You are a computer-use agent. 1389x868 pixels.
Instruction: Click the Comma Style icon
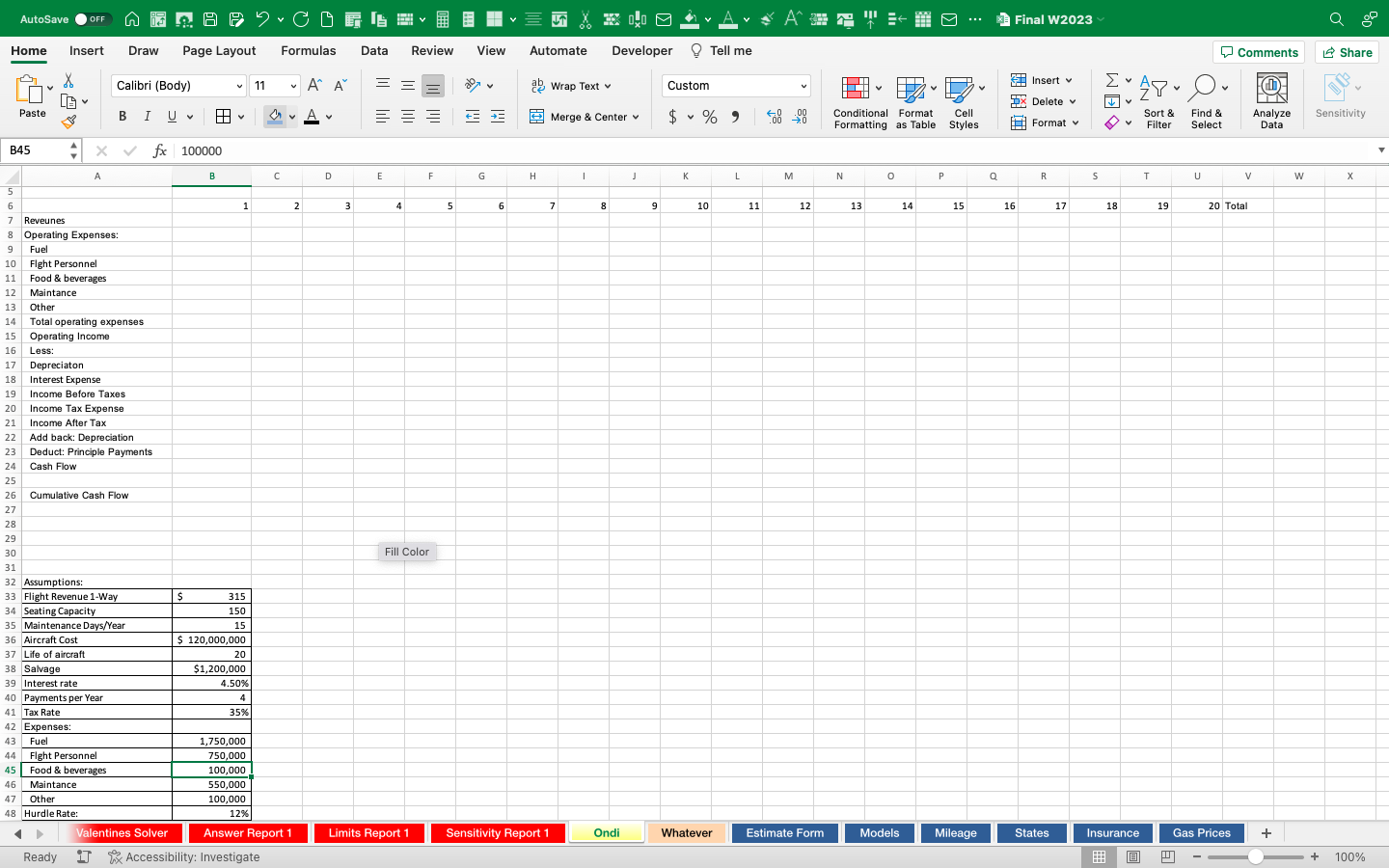[x=735, y=117]
